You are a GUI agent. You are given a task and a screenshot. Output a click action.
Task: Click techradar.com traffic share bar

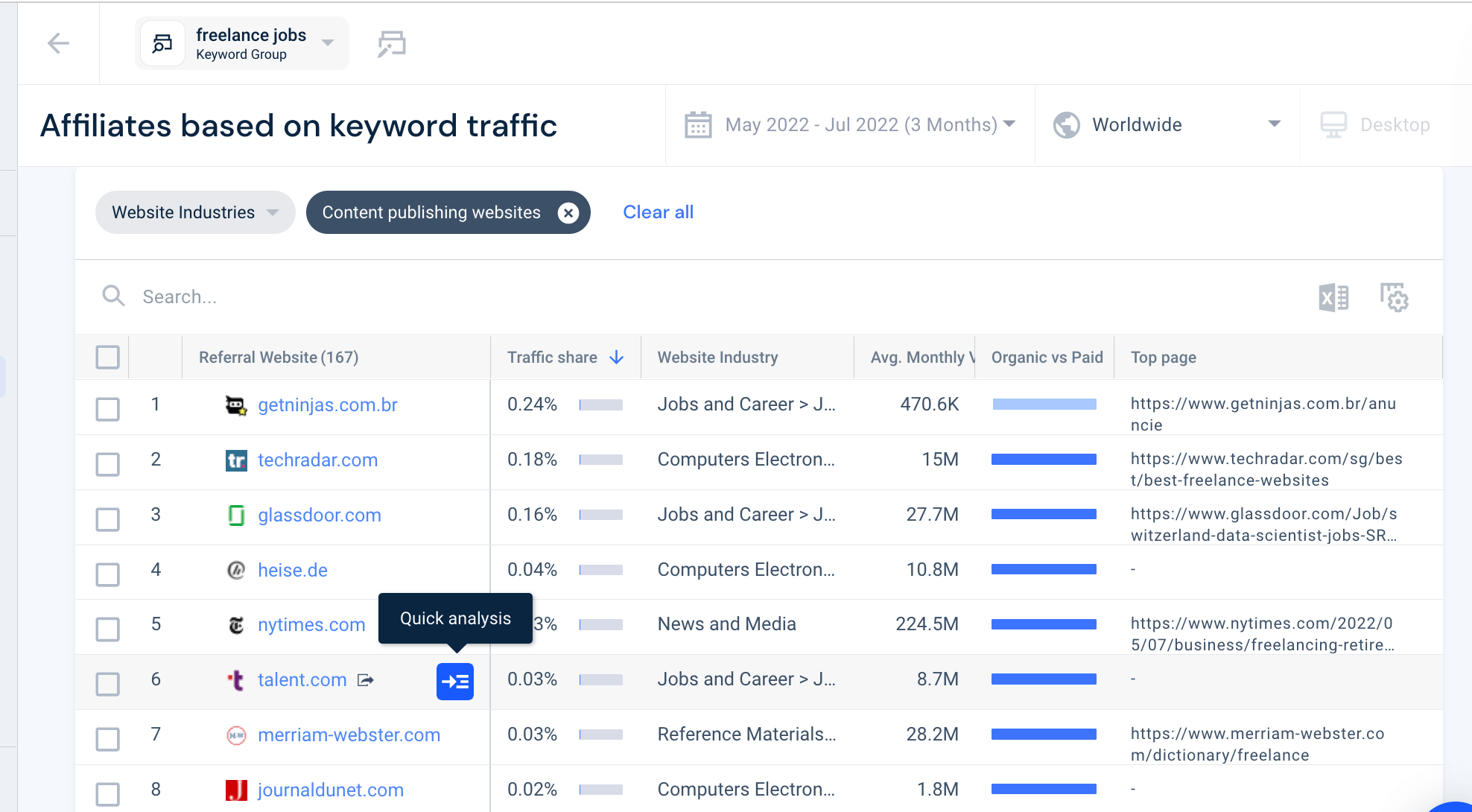pos(601,460)
